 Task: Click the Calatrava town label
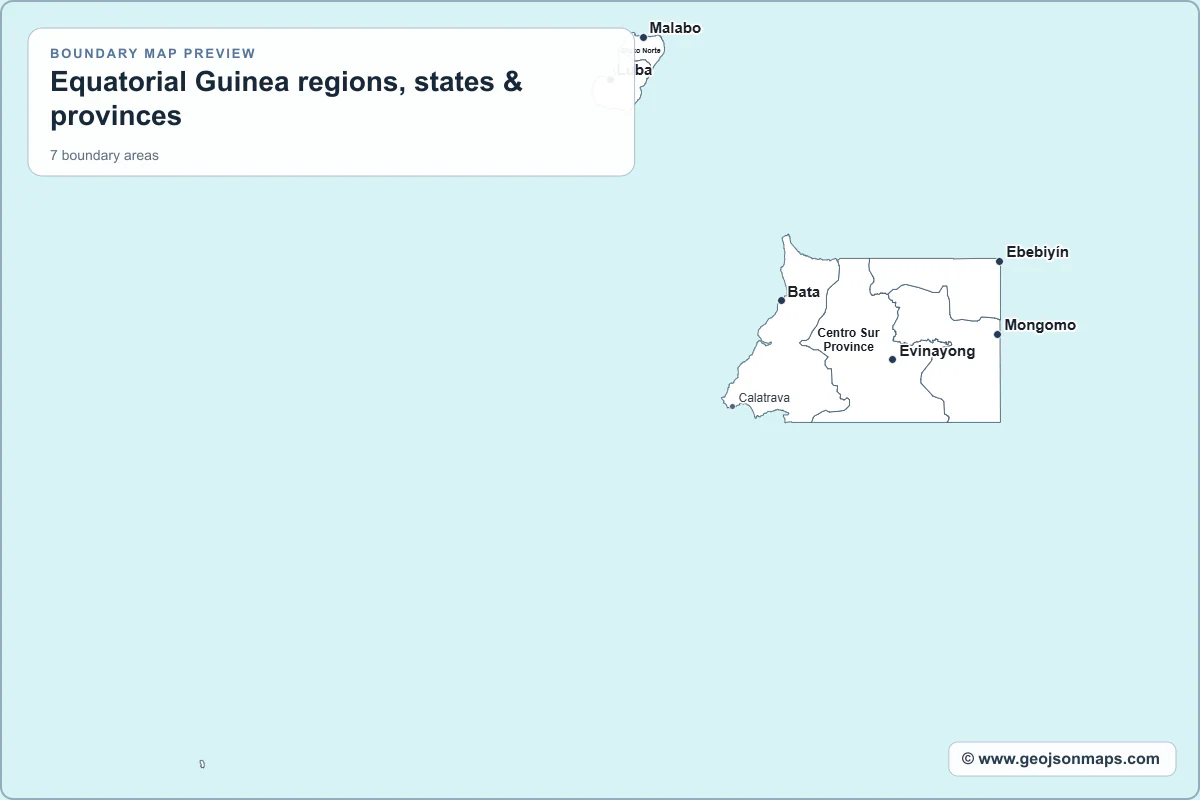click(764, 398)
